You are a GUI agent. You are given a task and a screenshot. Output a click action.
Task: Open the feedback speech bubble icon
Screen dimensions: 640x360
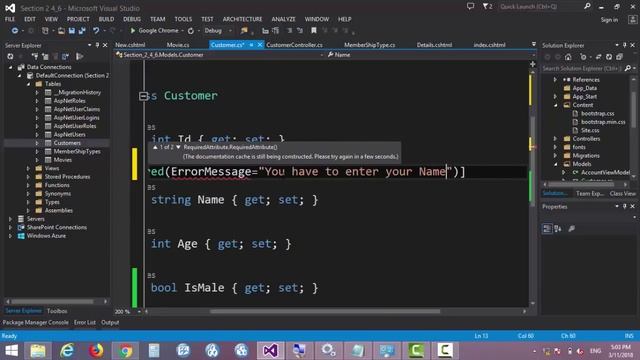click(471, 7)
